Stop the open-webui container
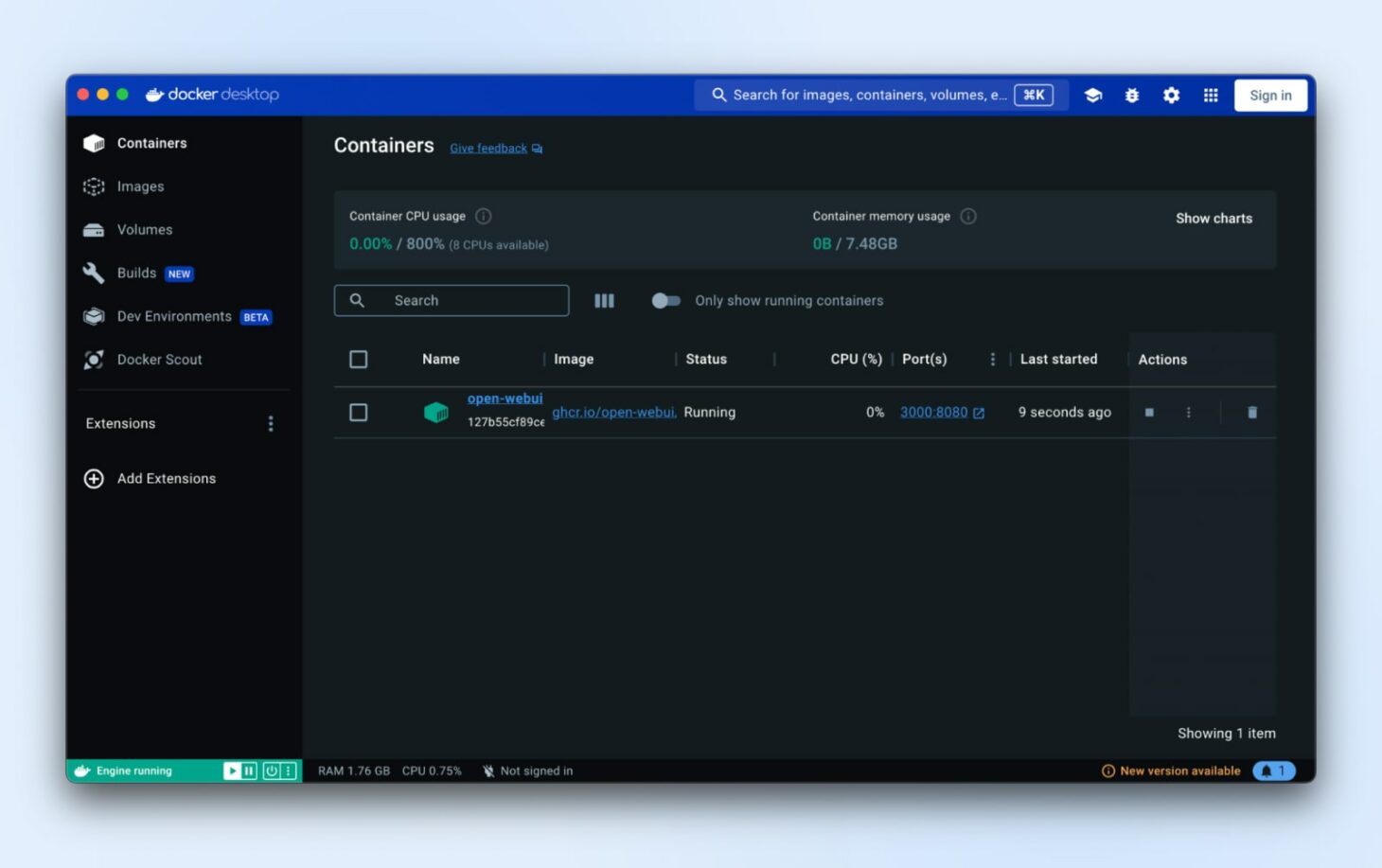This screenshot has height=868, width=1382. point(1149,413)
